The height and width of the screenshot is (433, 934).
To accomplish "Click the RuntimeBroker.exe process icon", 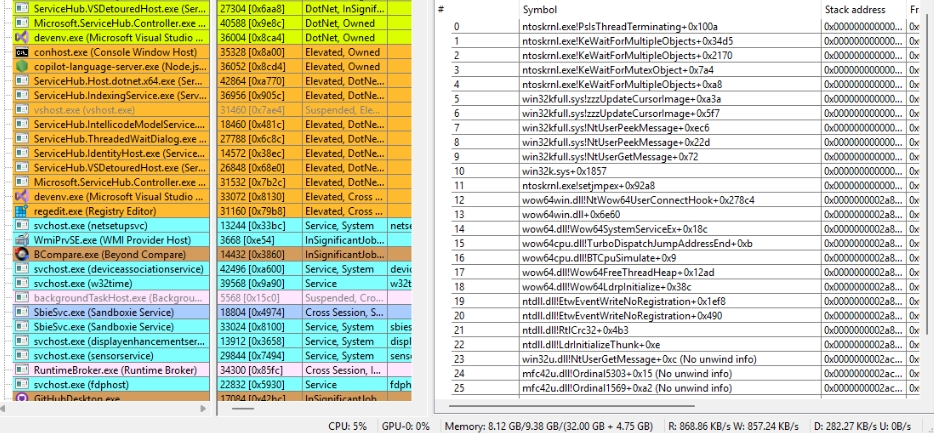I will tap(22, 370).
